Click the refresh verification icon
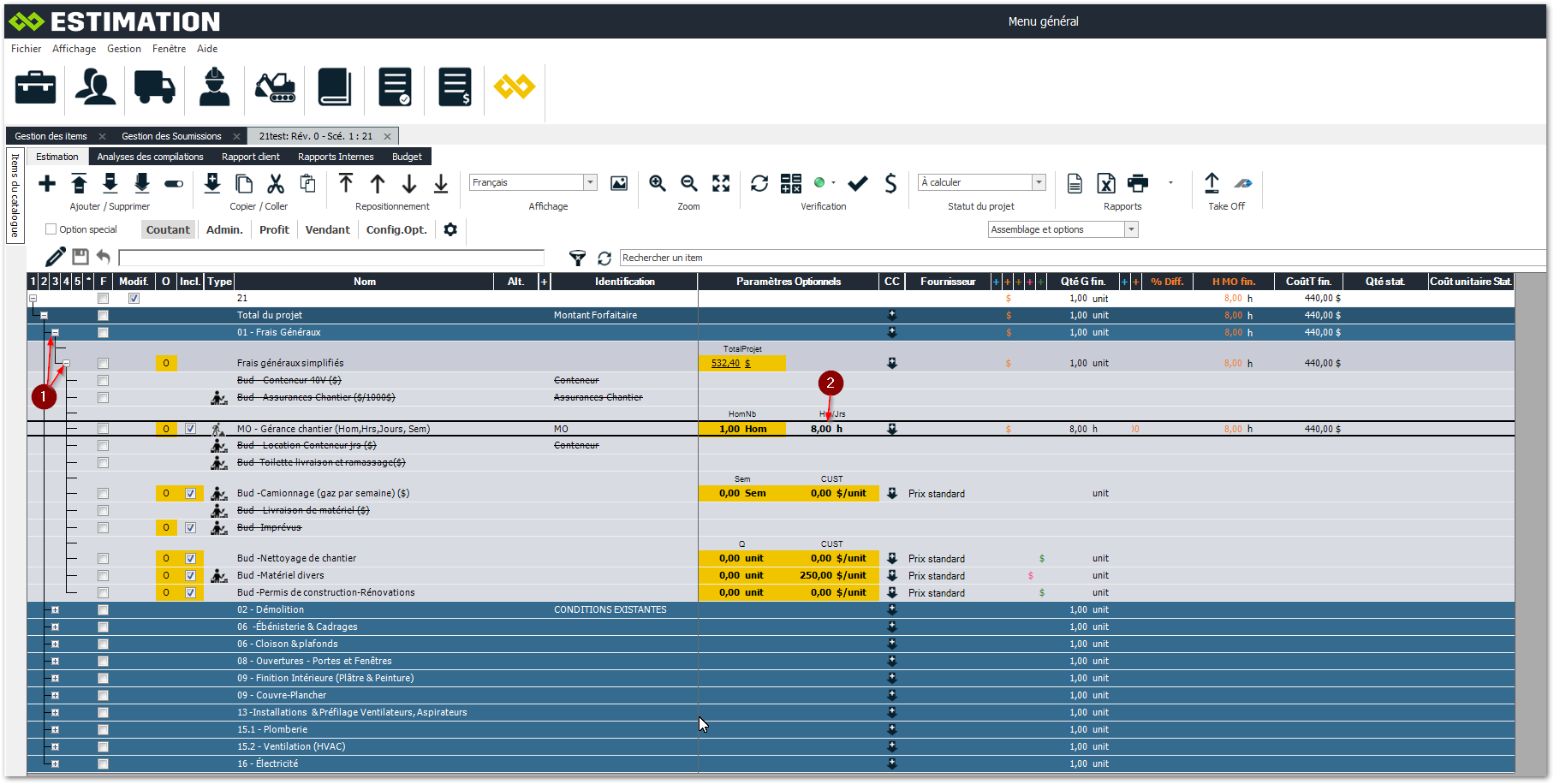The height and width of the screenshot is (784, 1554). point(759,183)
